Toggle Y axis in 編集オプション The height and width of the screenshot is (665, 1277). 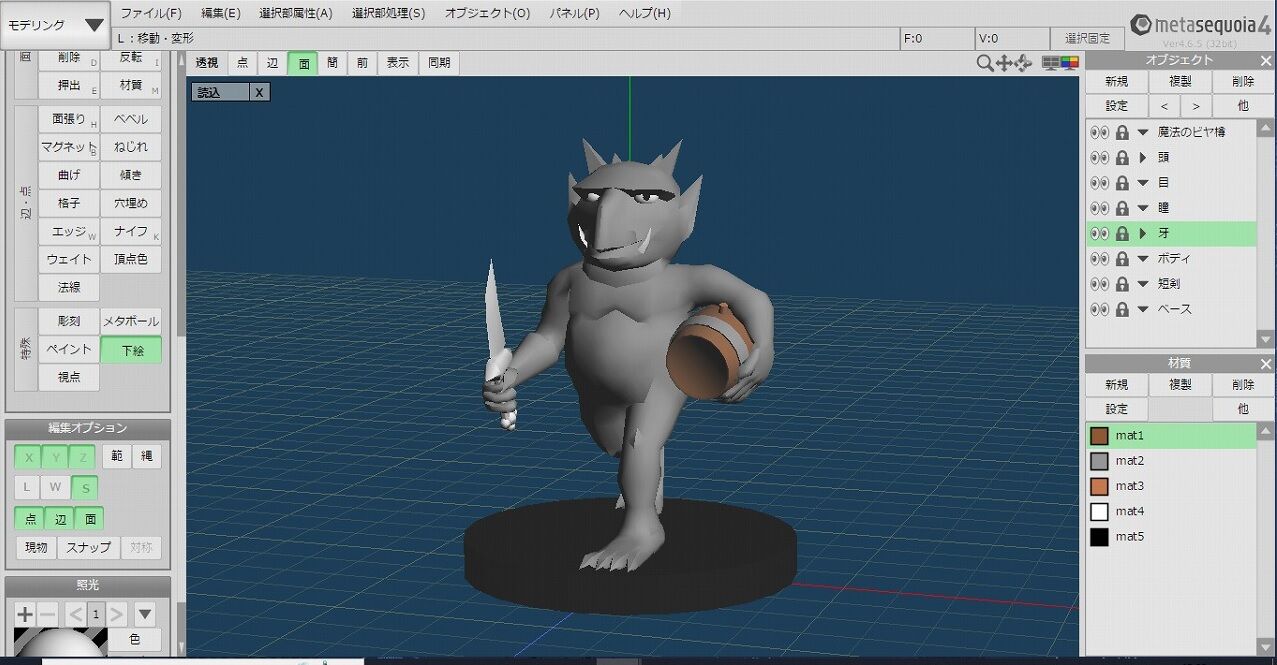coord(55,457)
